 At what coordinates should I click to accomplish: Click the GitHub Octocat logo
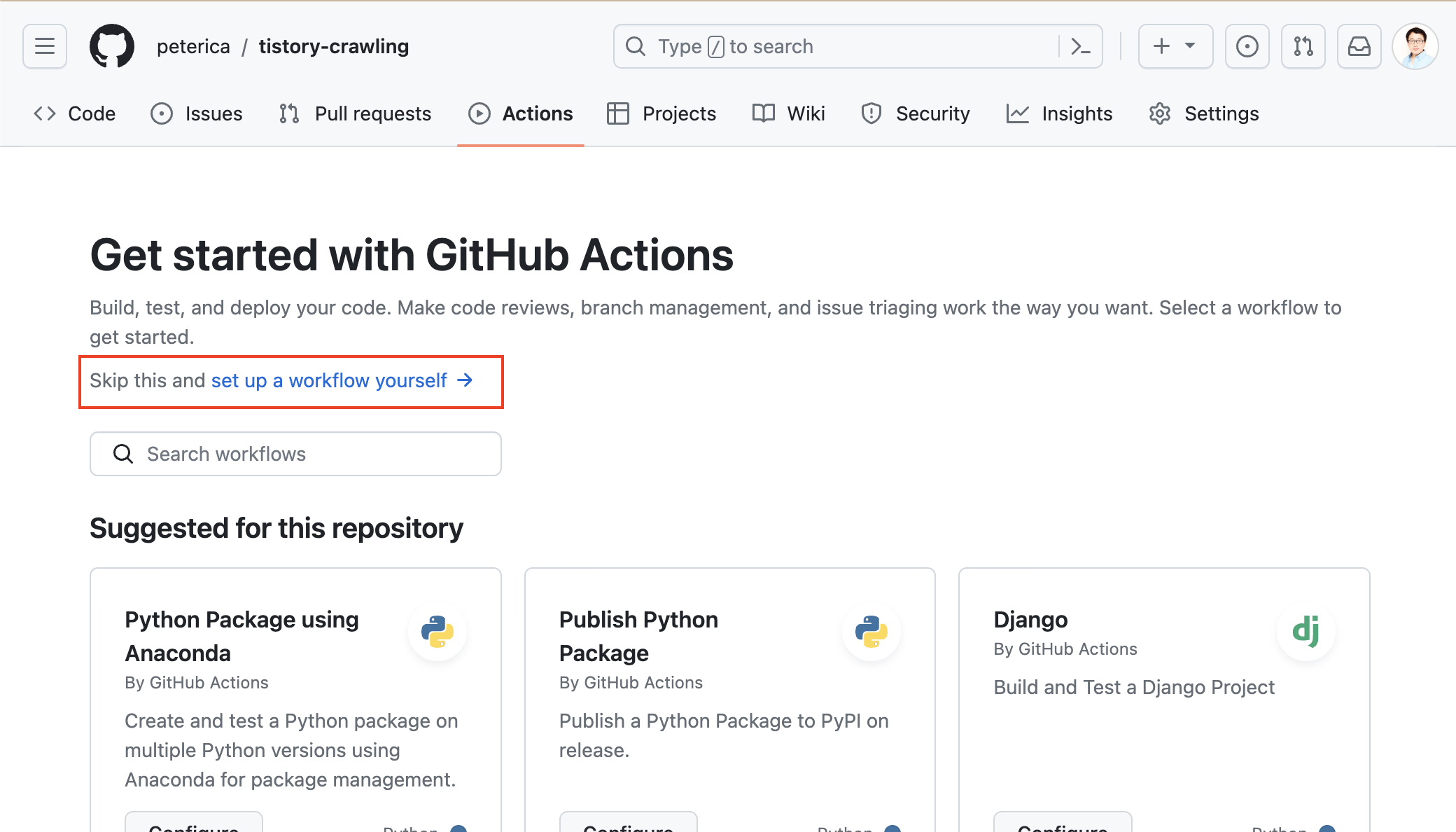pos(112,46)
